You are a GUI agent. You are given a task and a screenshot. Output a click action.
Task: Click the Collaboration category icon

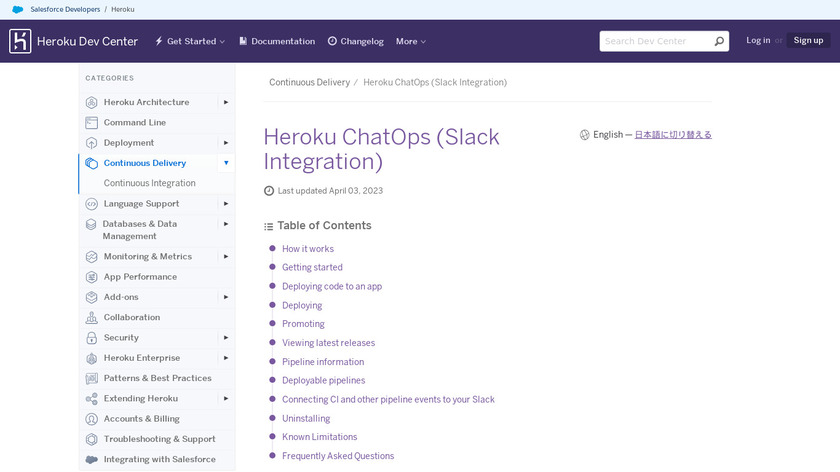[x=92, y=318]
